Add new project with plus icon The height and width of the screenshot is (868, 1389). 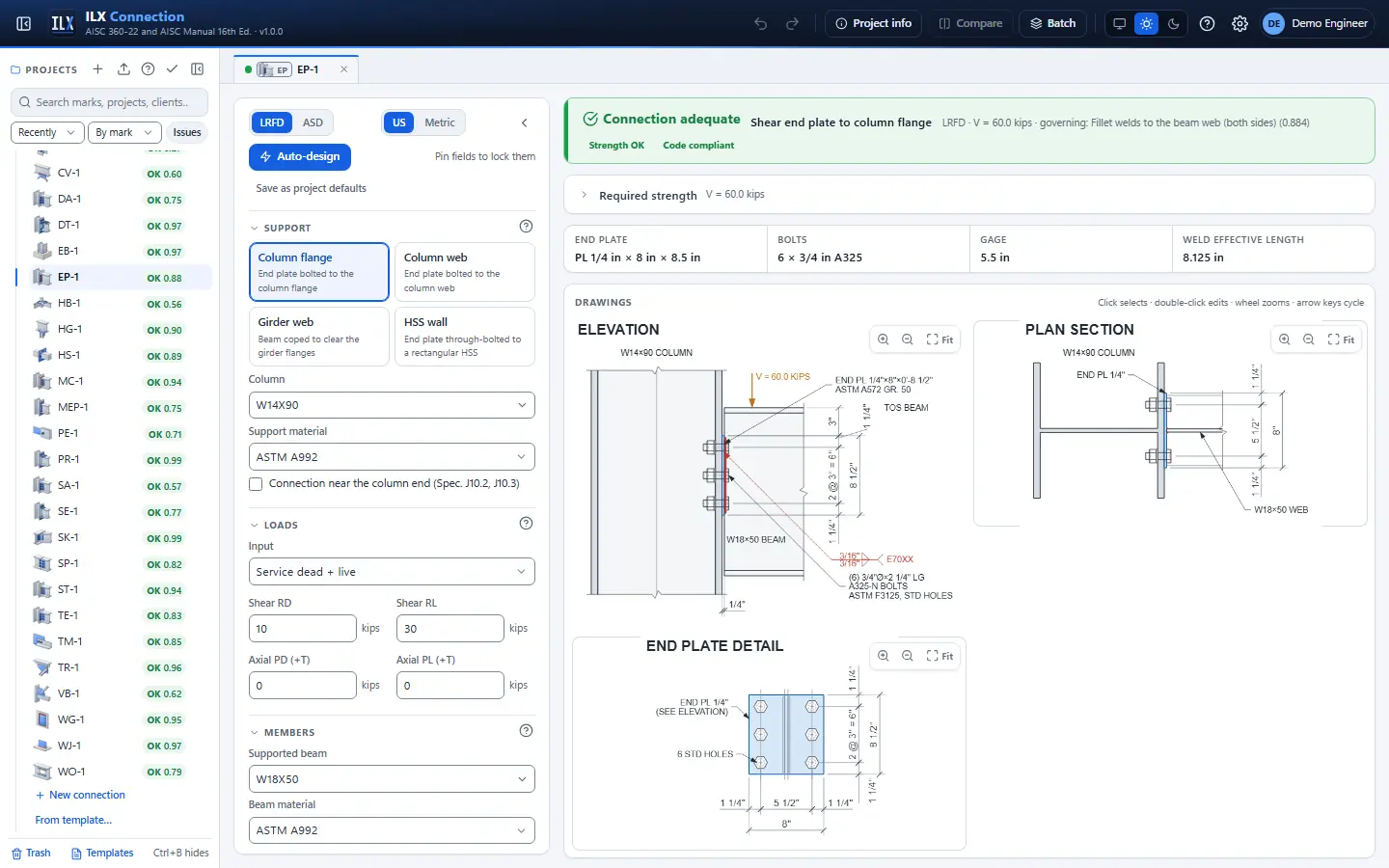pyautogui.click(x=97, y=69)
